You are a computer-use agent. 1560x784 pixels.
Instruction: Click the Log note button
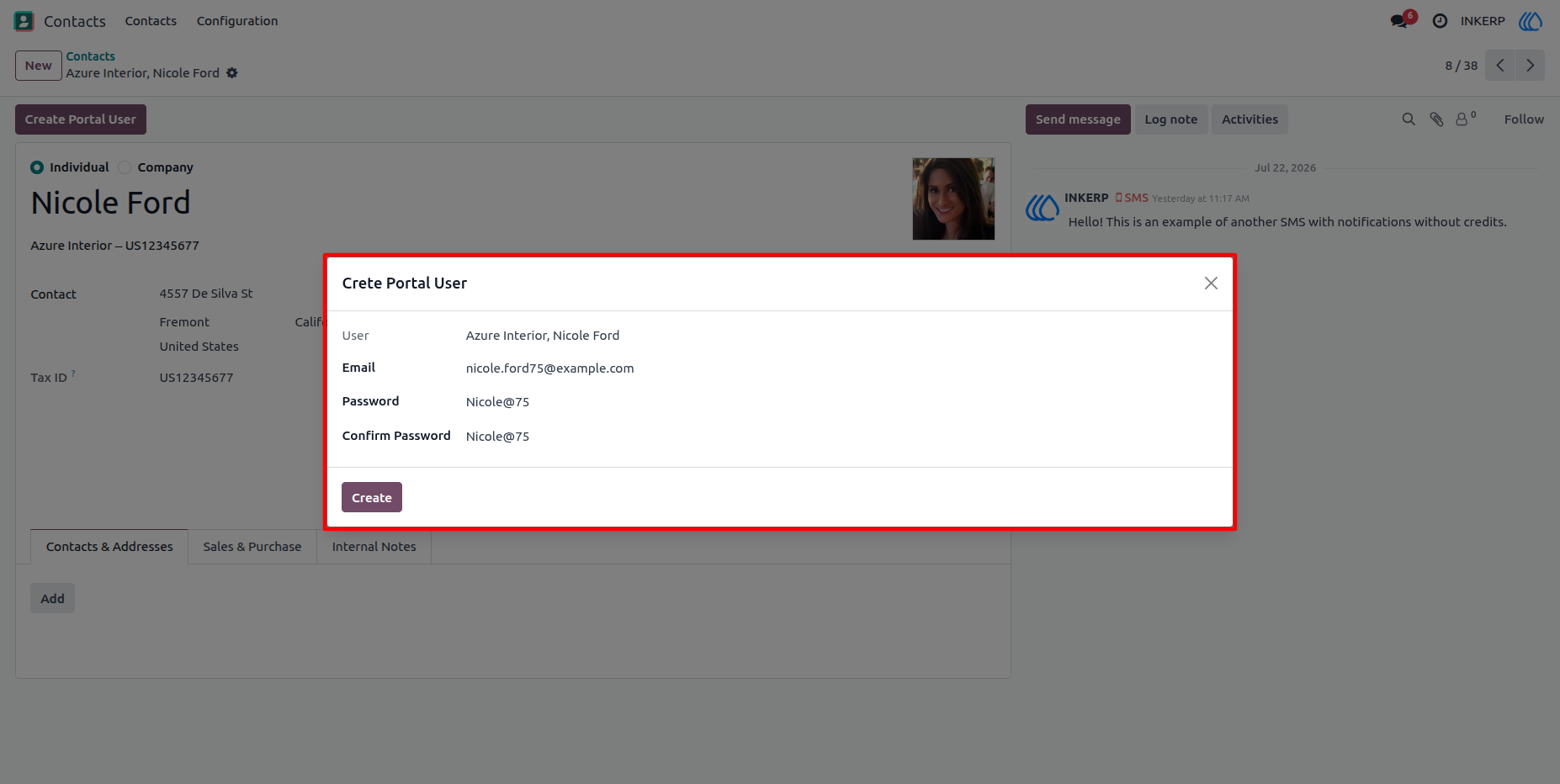coord(1171,119)
